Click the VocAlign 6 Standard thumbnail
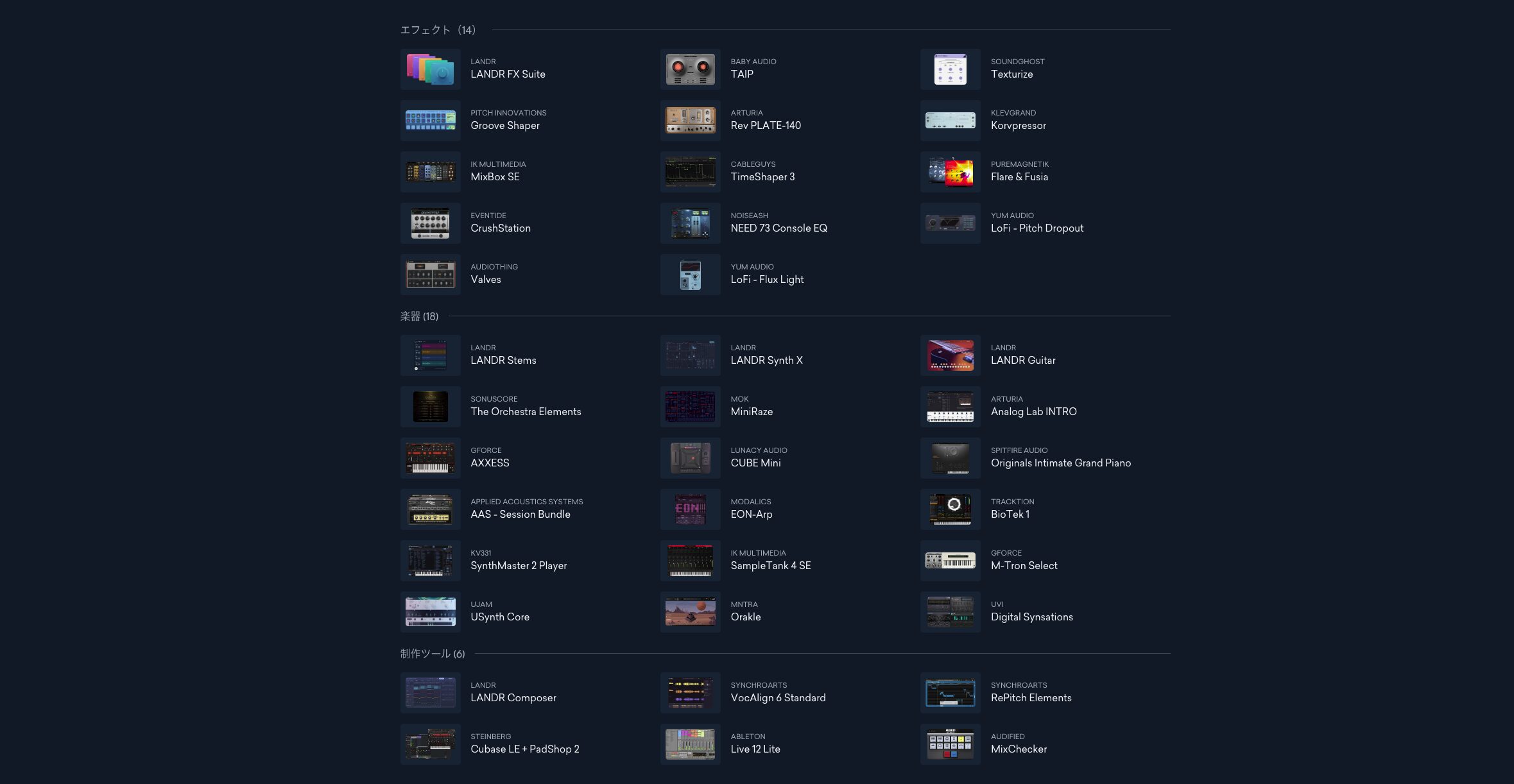Viewport: 1514px width, 784px height. pos(690,693)
